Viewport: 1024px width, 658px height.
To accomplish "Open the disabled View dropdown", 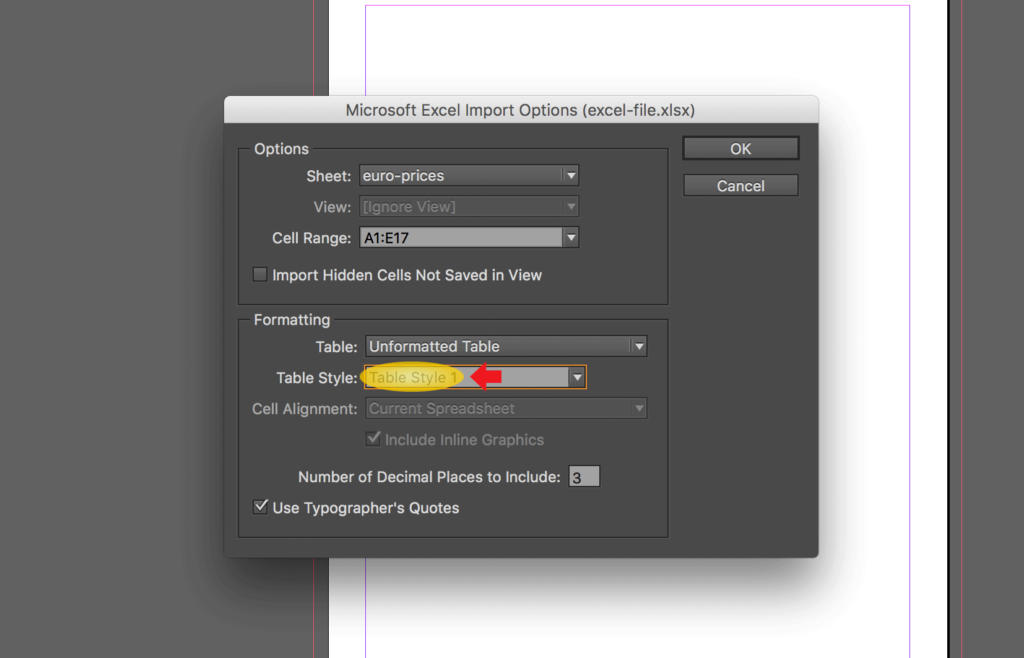I will point(469,206).
